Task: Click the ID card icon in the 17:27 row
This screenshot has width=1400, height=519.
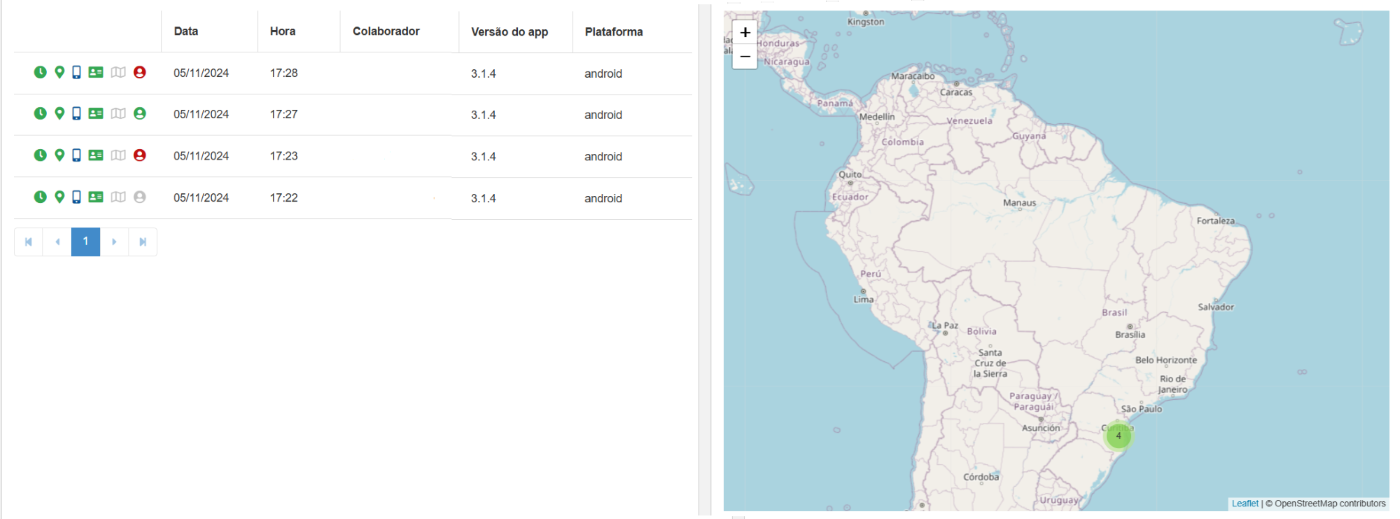Action: tap(96, 114)
